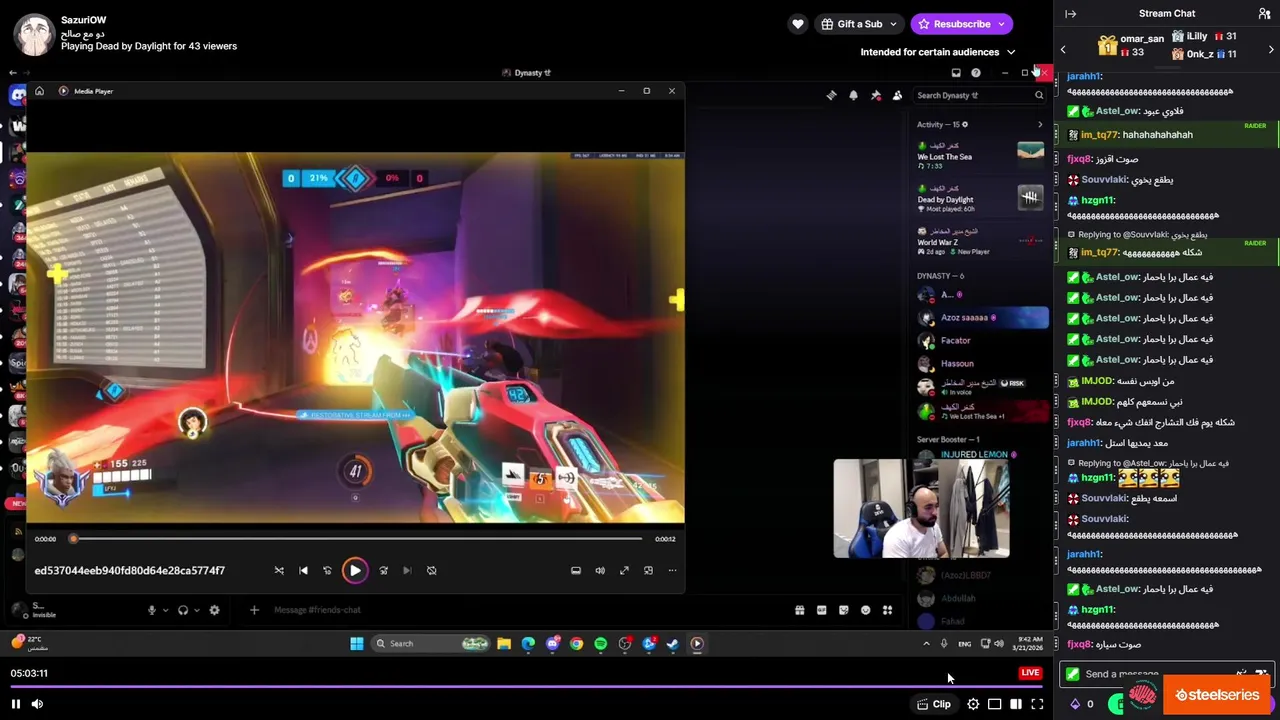Open Discord apps launcher icon
The image size is (1280, 720).
click(x=887, y=610)
